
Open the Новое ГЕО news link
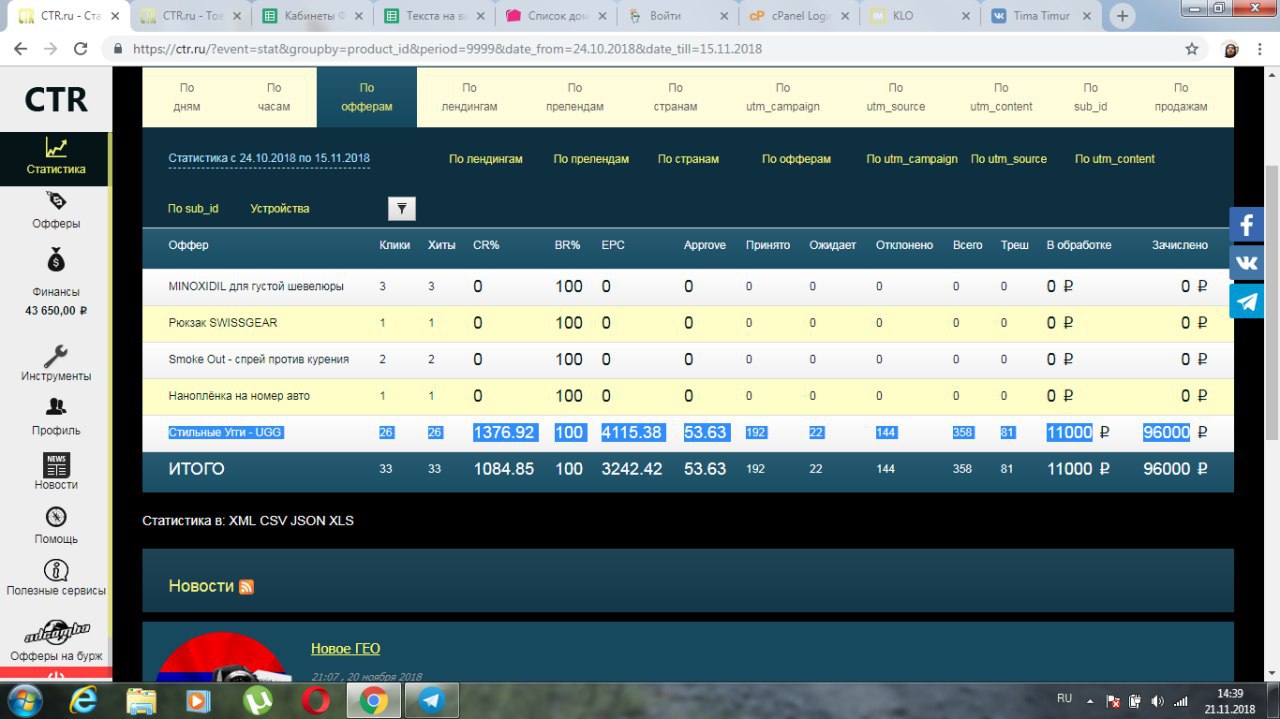click(x=345, y=649)
